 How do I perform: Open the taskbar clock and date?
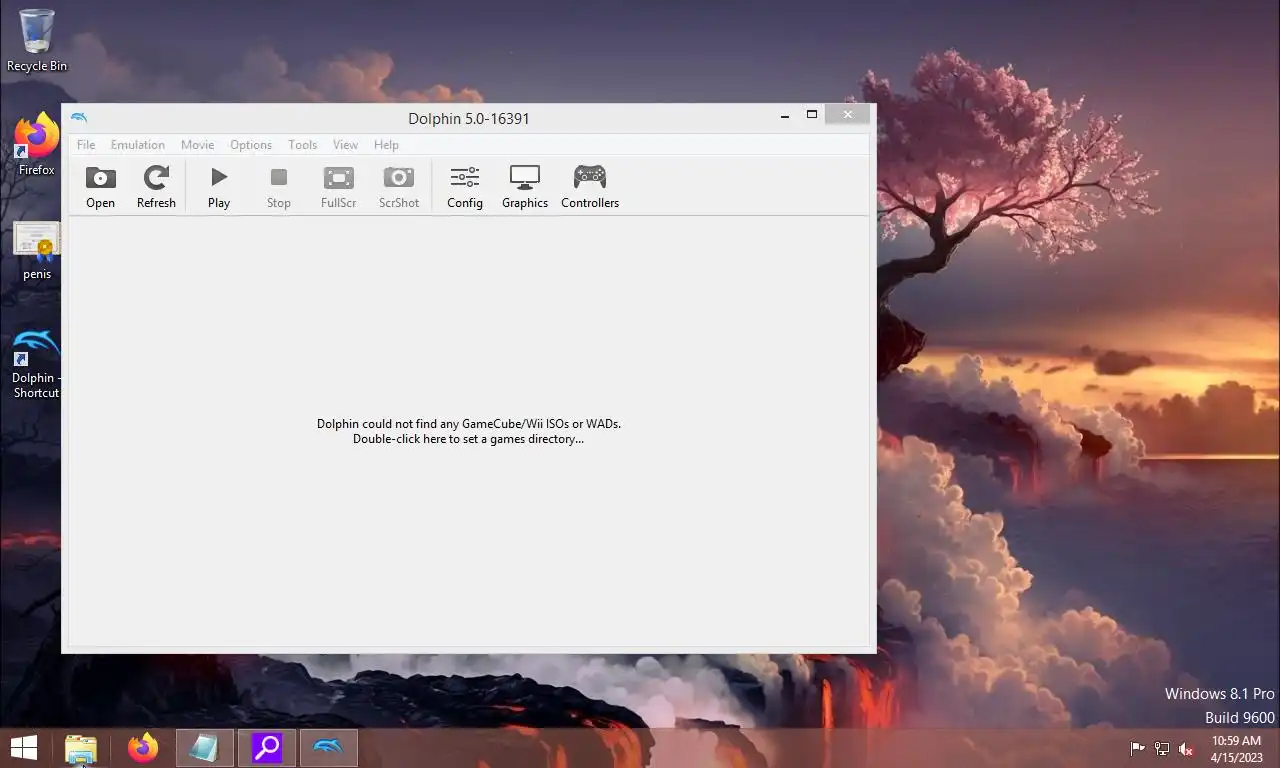(1235, 748)
